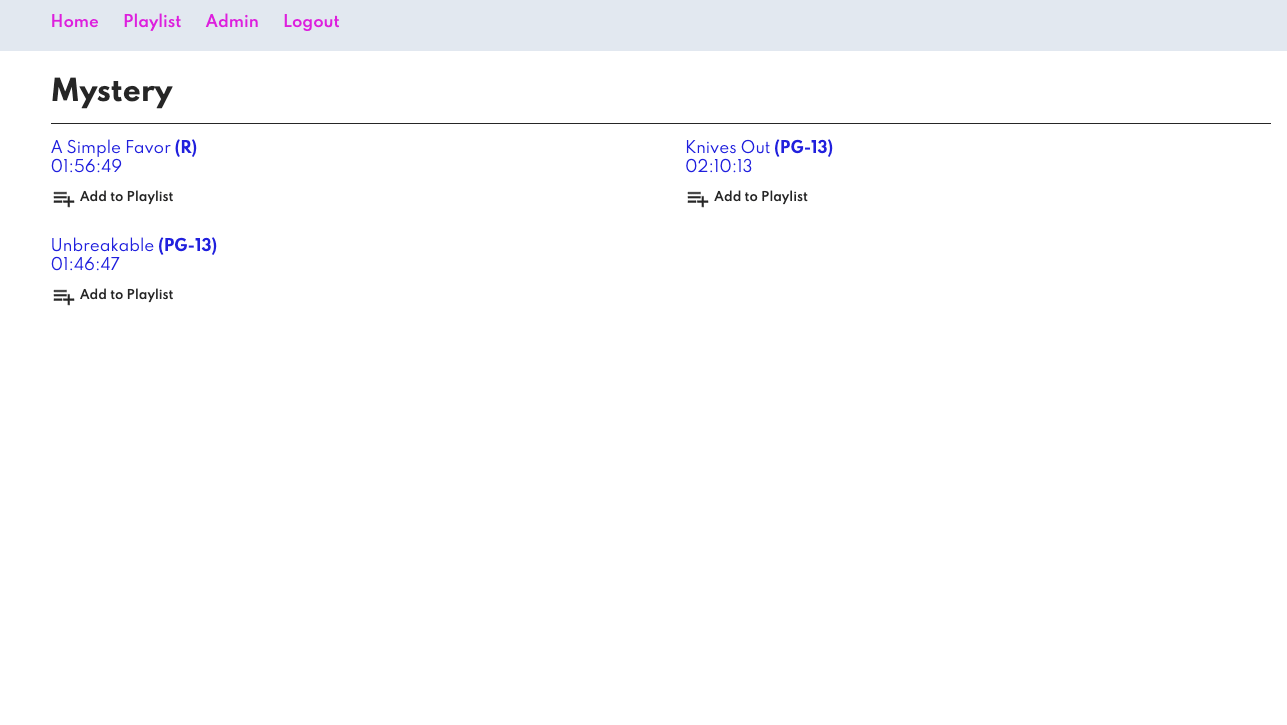This screenshot has width=1287, height=725.
Task: Open the Admin section
Action: 232,22
